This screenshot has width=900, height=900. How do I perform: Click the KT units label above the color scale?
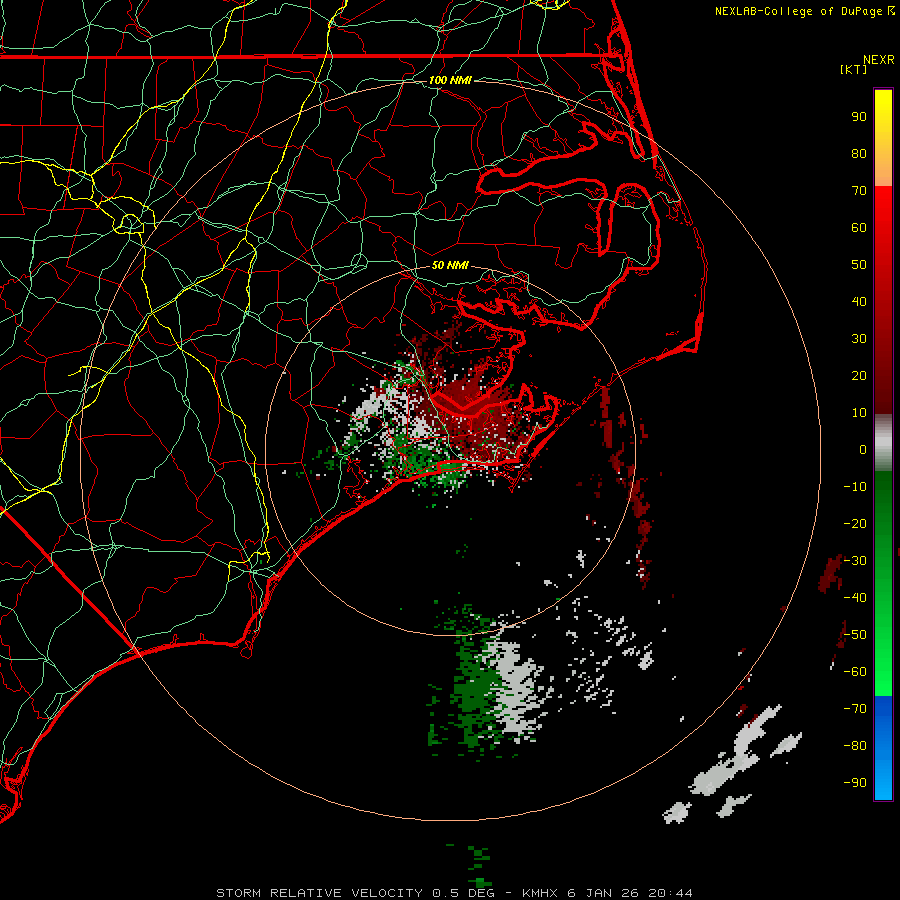click(x=853, y=69)
